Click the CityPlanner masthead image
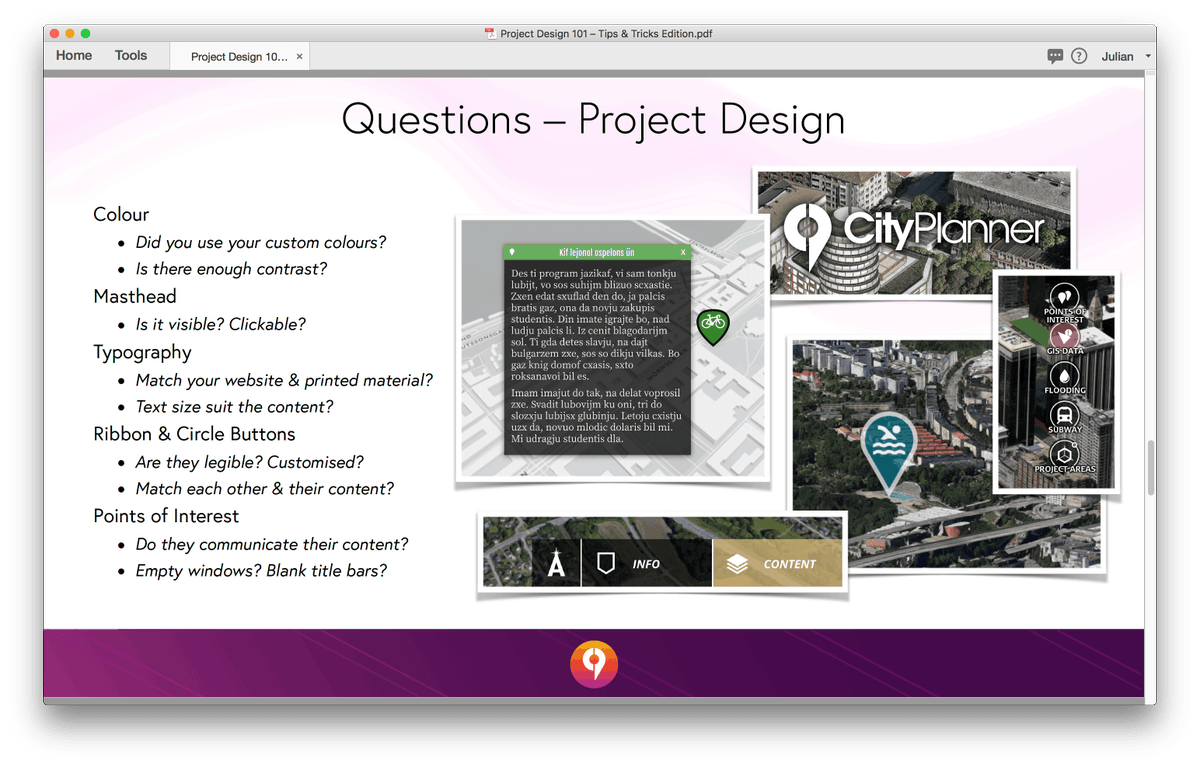1200x767 pixels. [x=914, y=231]
